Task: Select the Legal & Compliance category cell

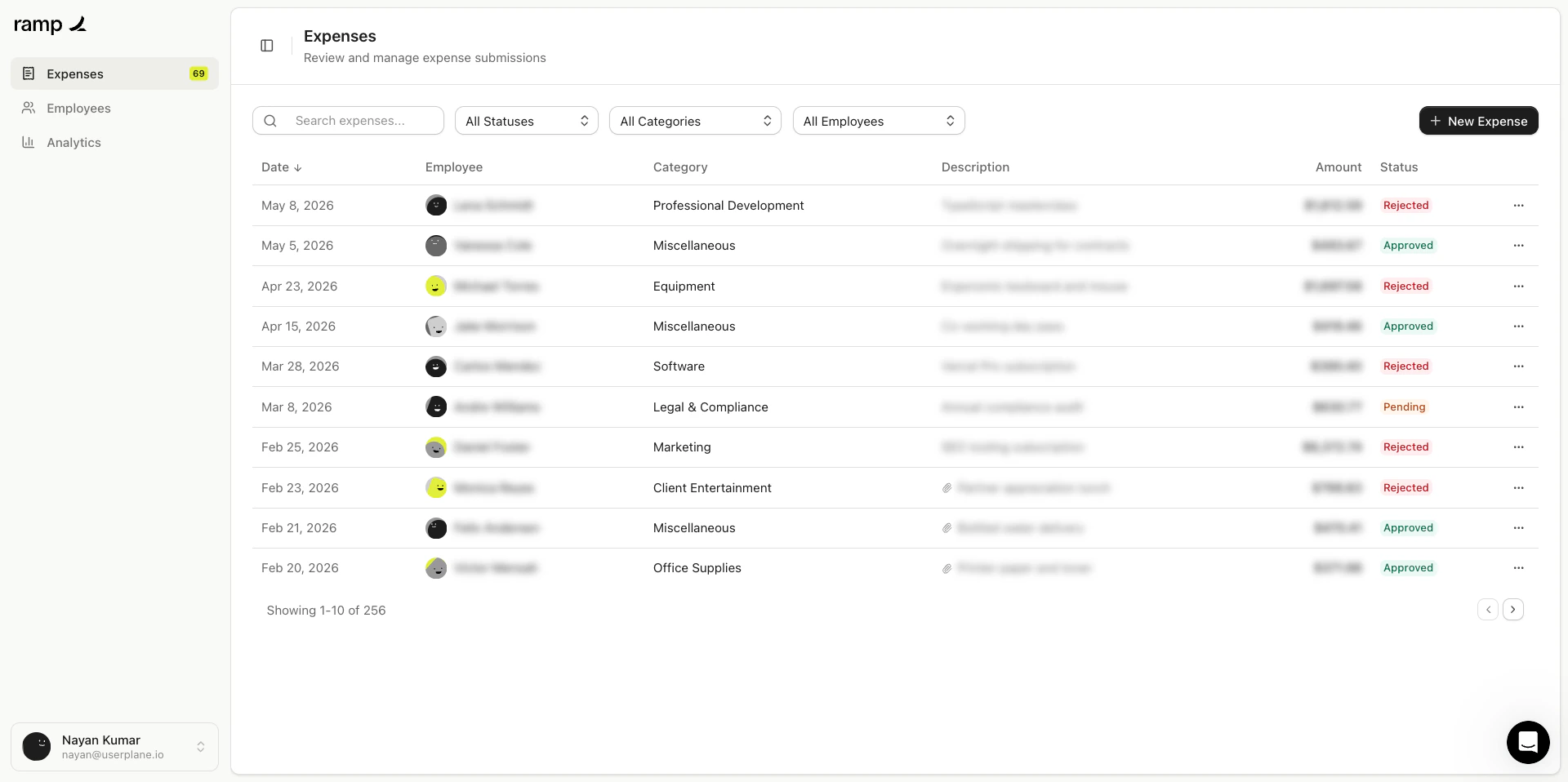Action: pos(710,407)
